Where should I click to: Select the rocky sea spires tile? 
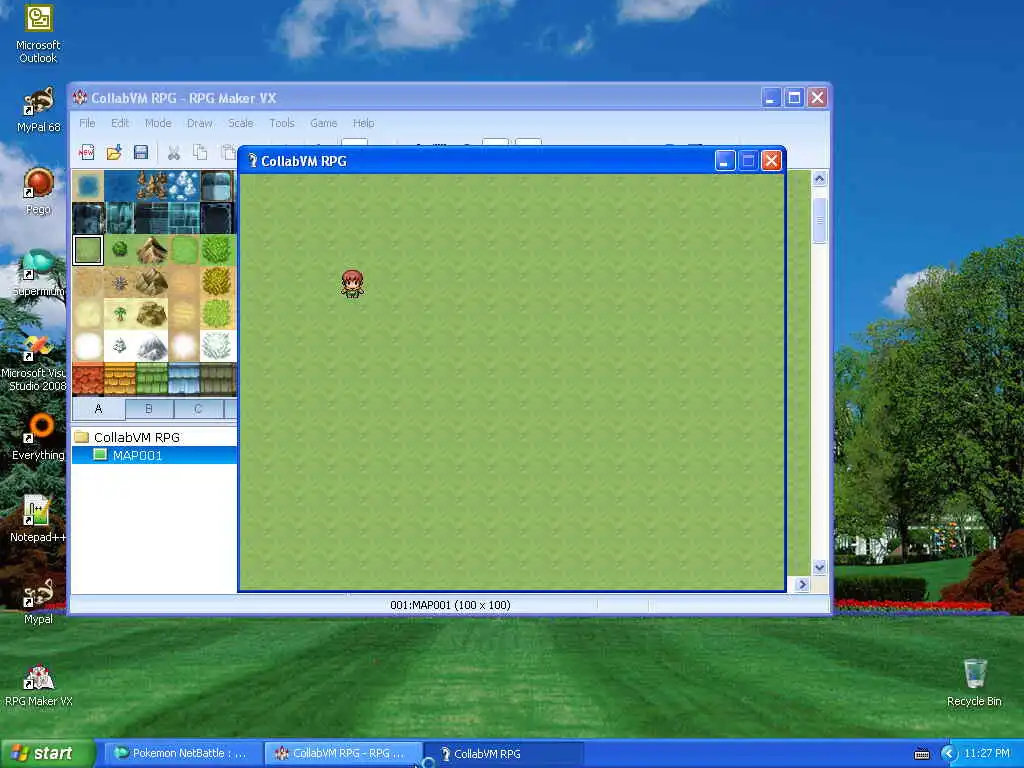152,186
